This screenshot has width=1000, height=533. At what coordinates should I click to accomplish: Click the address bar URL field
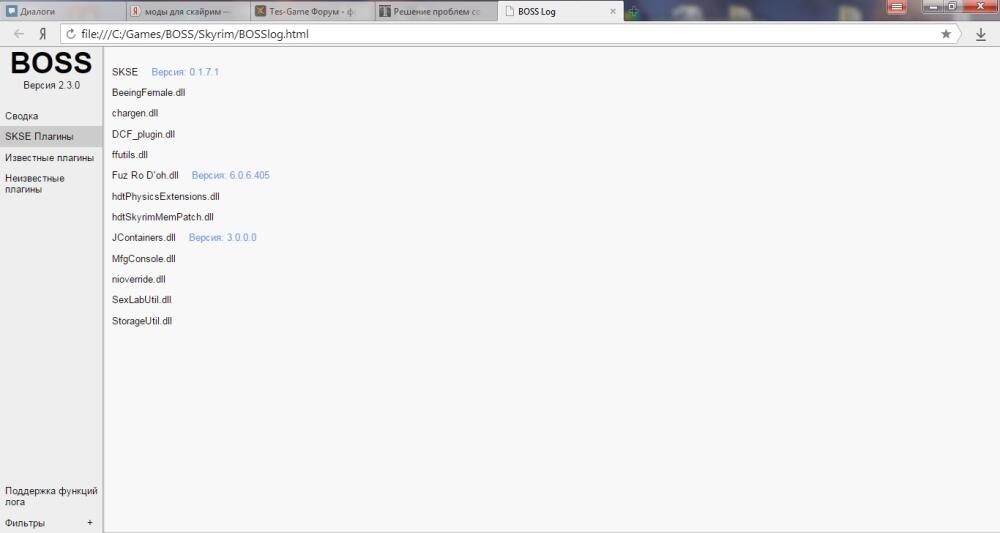click(x=507, y=34)
